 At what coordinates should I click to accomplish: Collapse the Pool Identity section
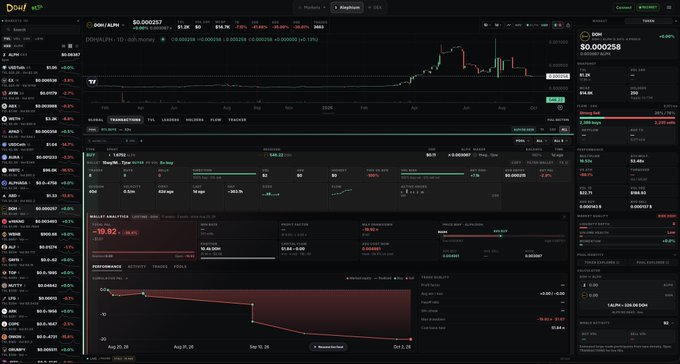(674, 255)
